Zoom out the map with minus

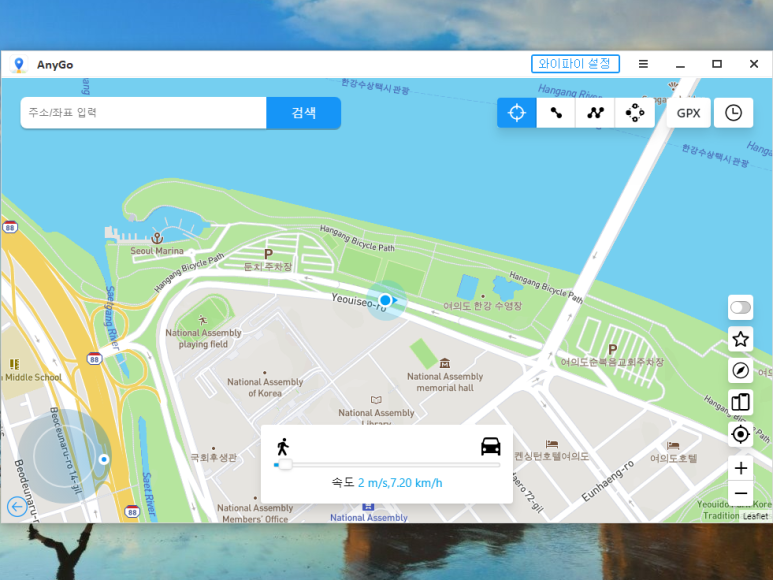click(740, 493)
